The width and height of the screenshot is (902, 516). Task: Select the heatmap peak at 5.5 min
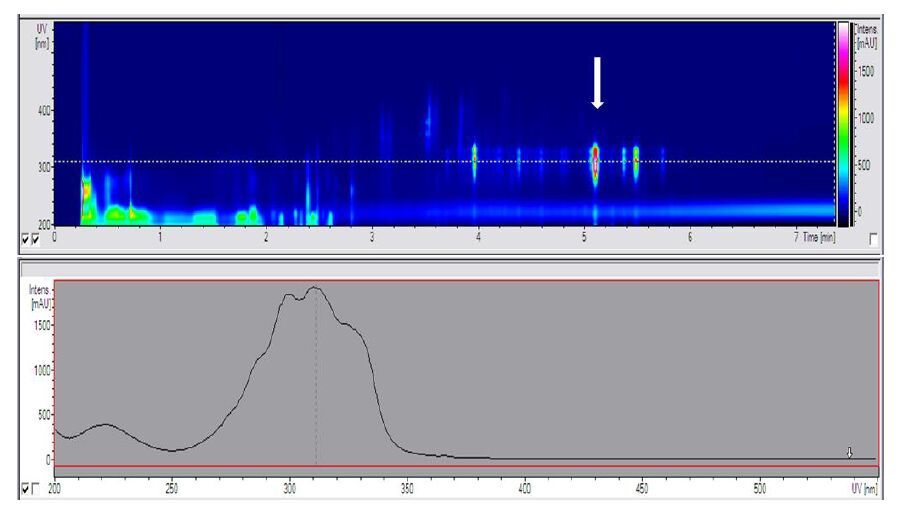(635, 159)
